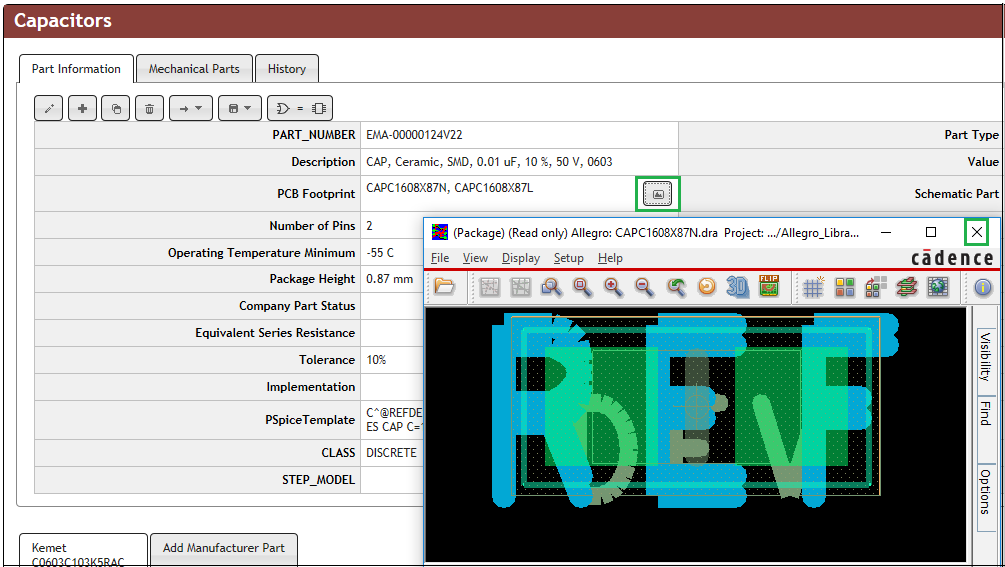This screenshot has height=567, width=1005.
Task: Click the 10% tolerance value
Action: click(376, 360)
